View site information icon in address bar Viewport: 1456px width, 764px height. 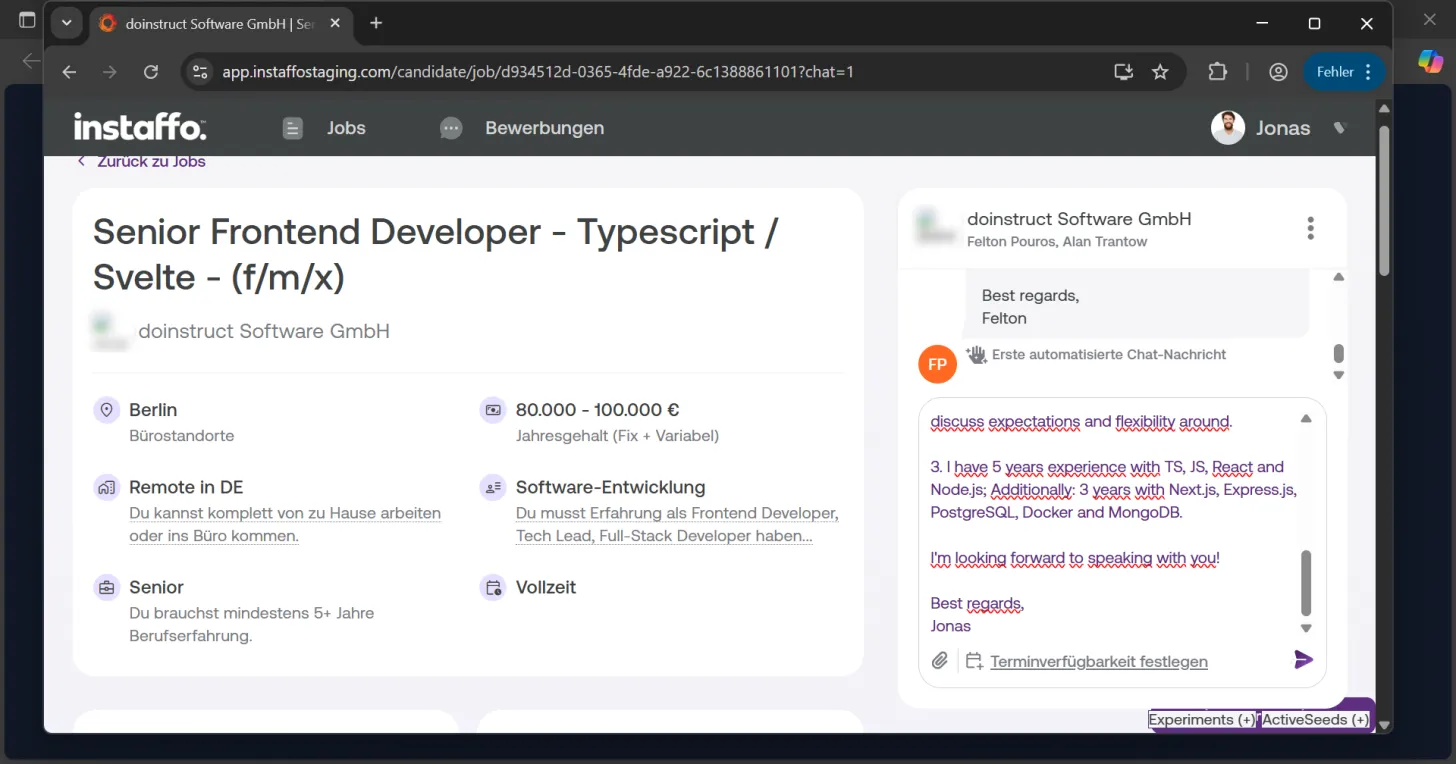point(200,72)
